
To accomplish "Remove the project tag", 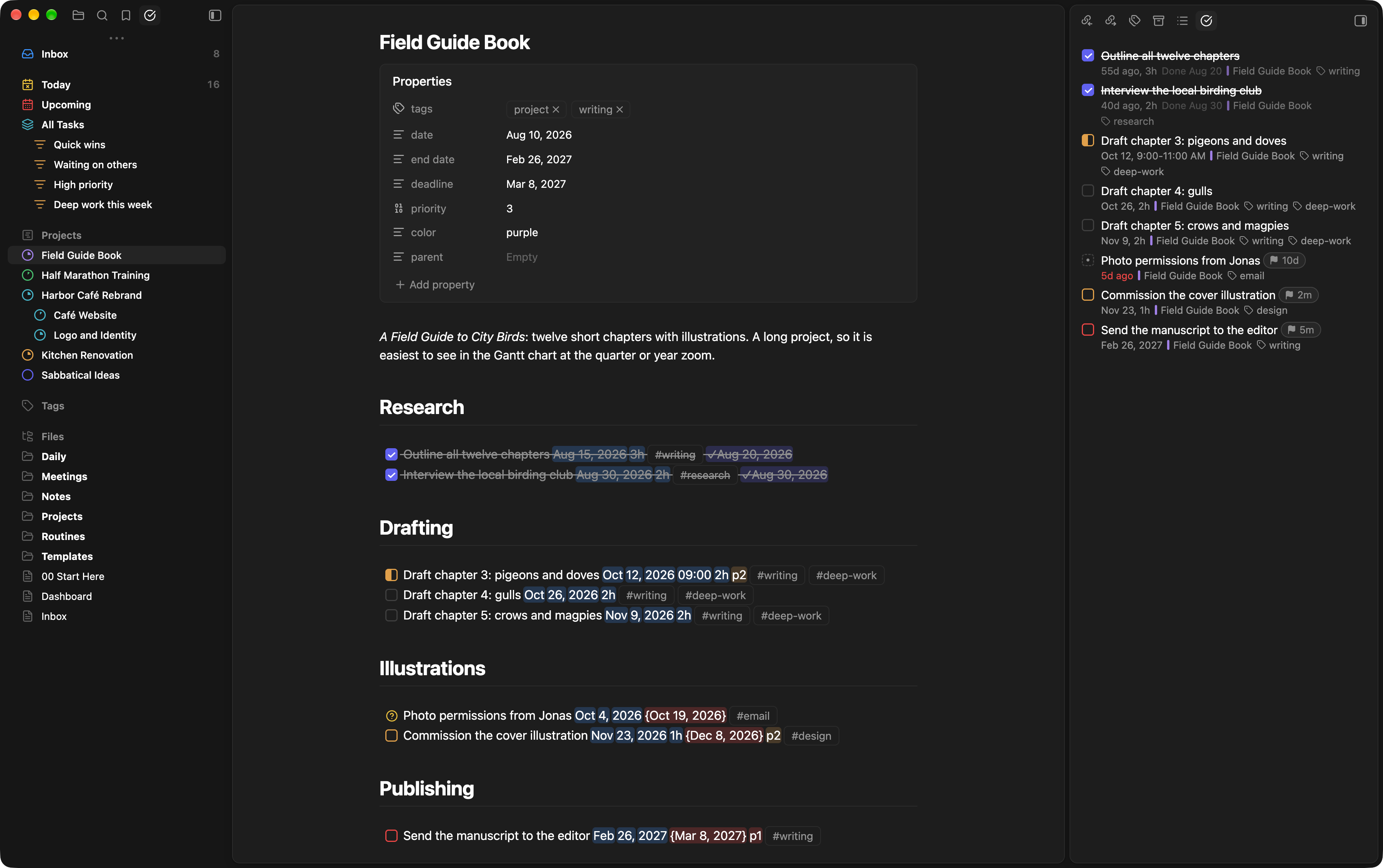I will [x=556, y=109].
